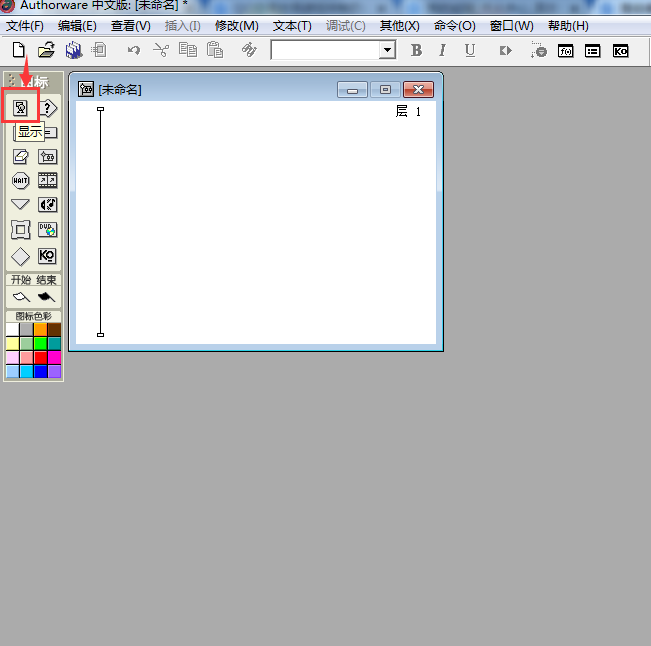Create a new file from the toolbar
This screenshot has width=651, height=646.
tap(19, 50)
